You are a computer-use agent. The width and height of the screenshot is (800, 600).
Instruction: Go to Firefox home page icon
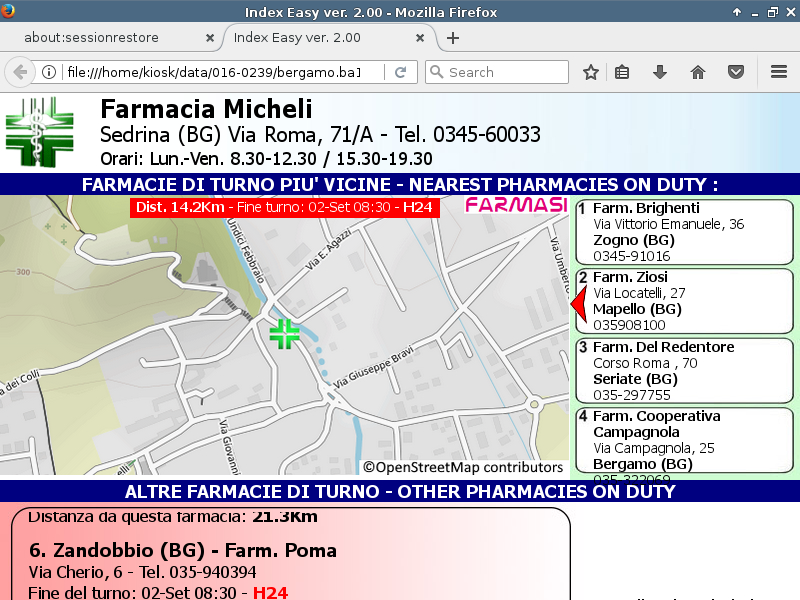tap(698, 72)
